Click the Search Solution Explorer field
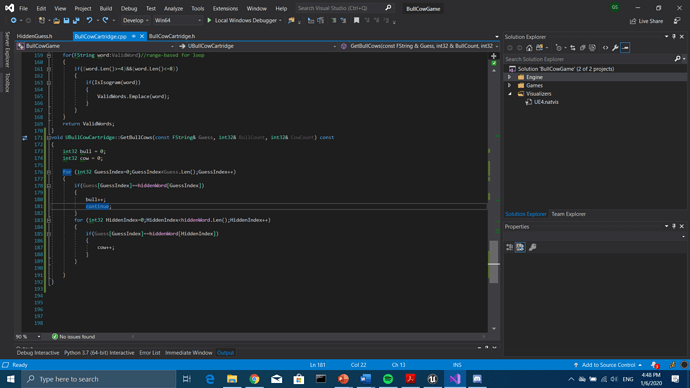Image resolution: width=690 pixels, height=388 pixels. tap(589, 59)
